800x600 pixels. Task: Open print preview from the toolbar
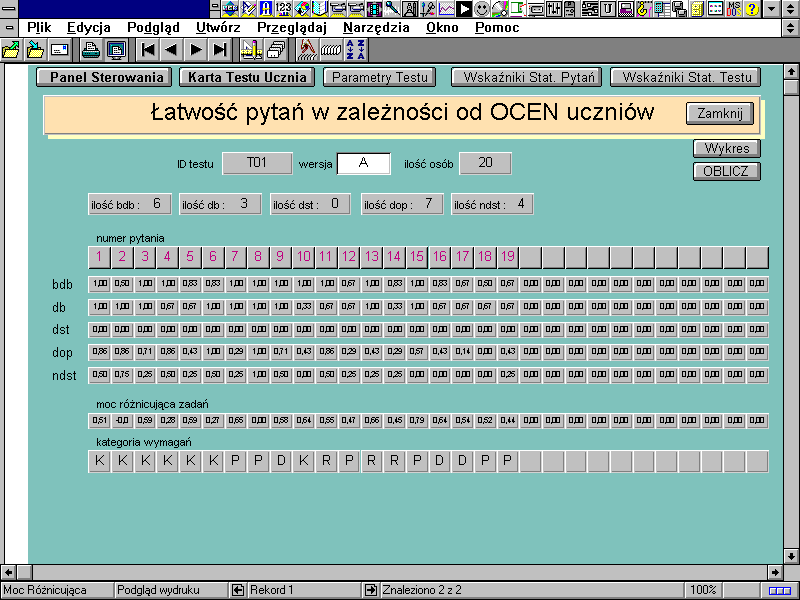coord(116,49)
